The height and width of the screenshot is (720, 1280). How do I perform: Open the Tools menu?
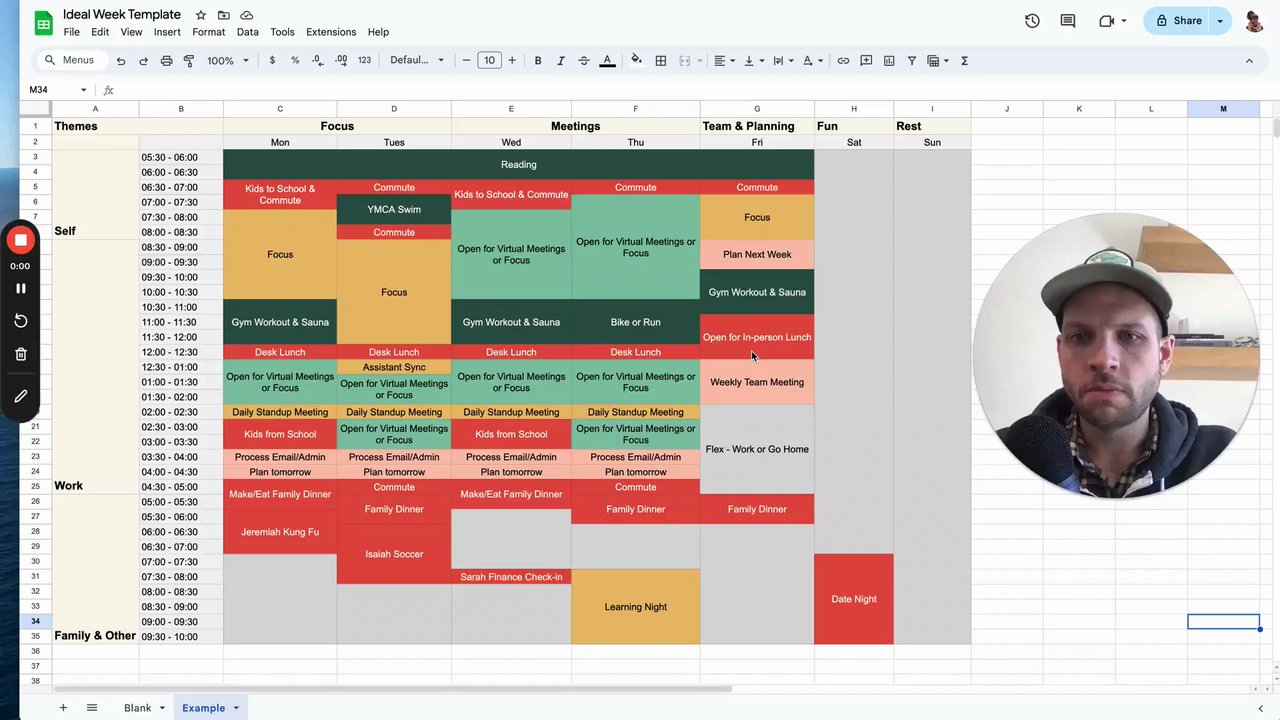click(x=282, y=32)
